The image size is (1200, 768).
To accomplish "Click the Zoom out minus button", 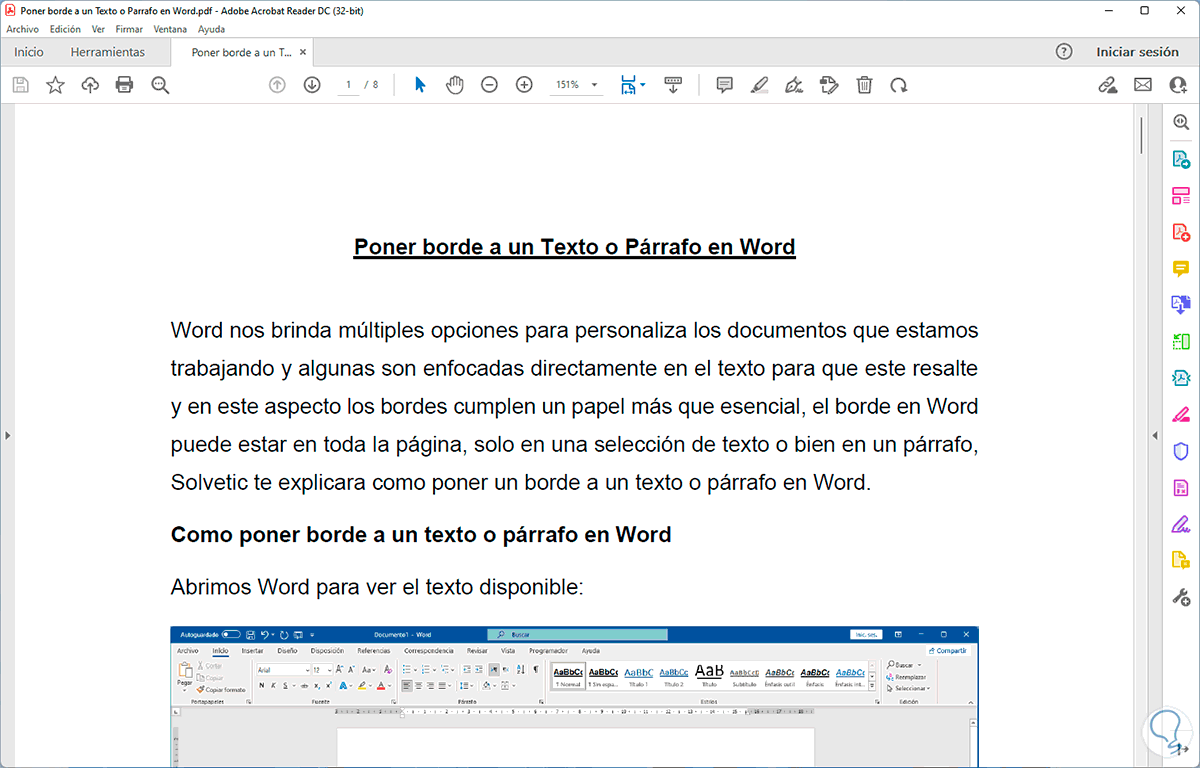I will (489, 85).
